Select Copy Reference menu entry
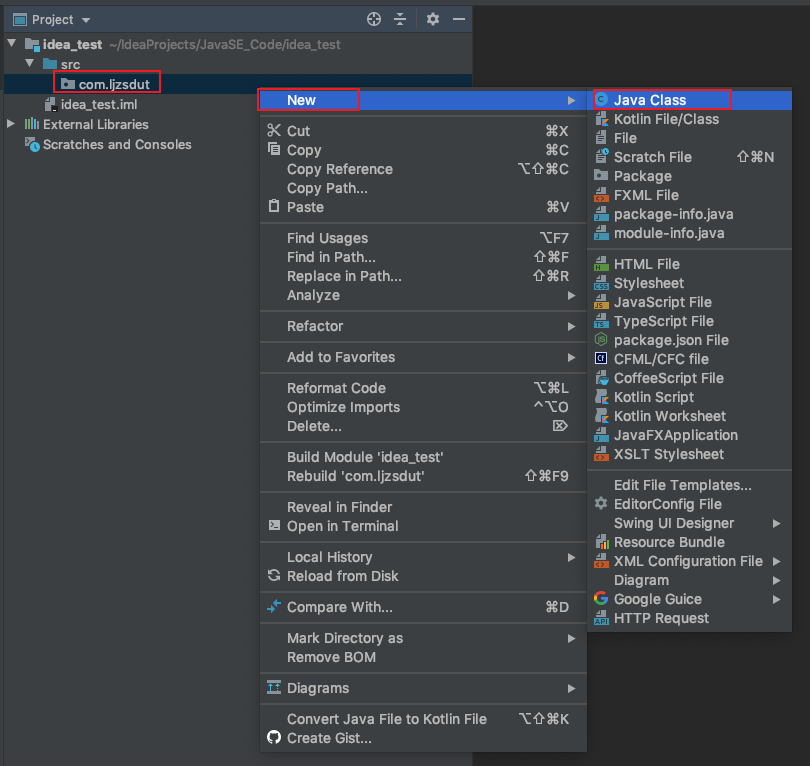Image resolution: width=810 pixels, height=766 pixels. coord(423,169)
